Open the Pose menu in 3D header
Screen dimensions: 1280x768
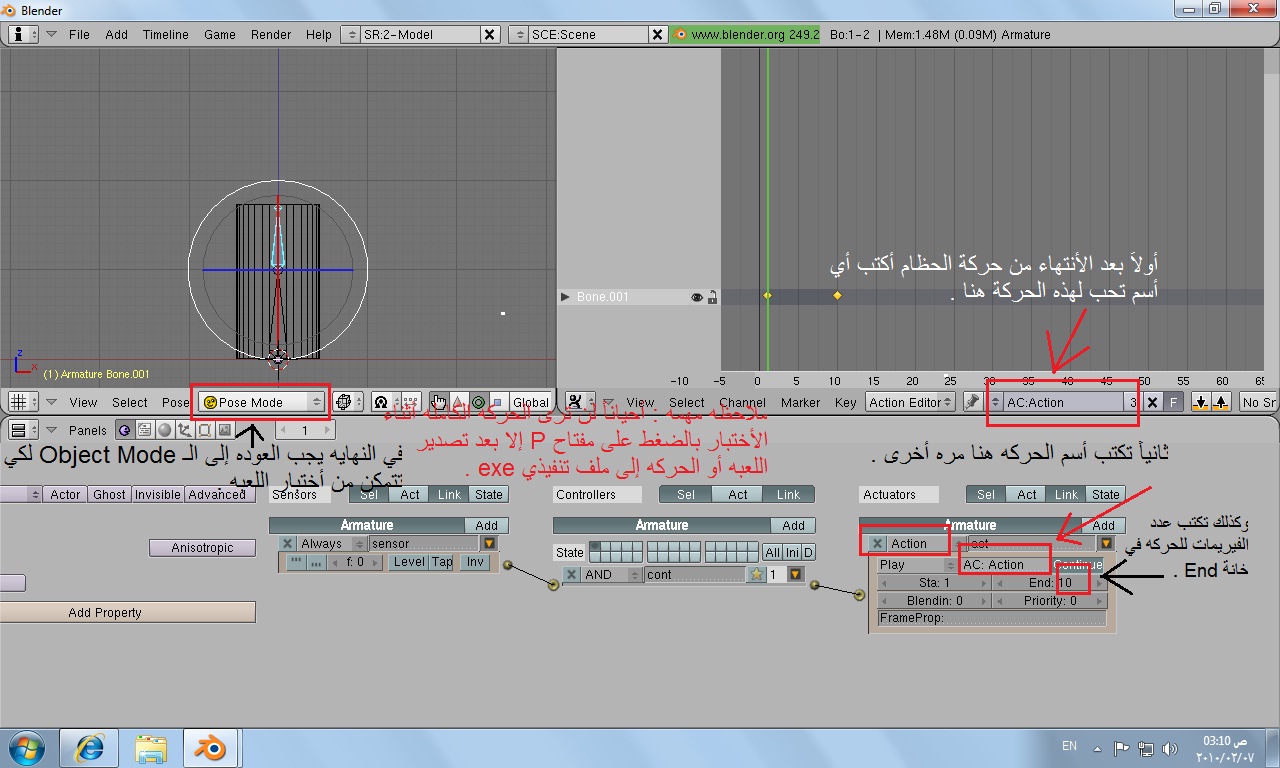pyautogui.click(x=175, y=402)
